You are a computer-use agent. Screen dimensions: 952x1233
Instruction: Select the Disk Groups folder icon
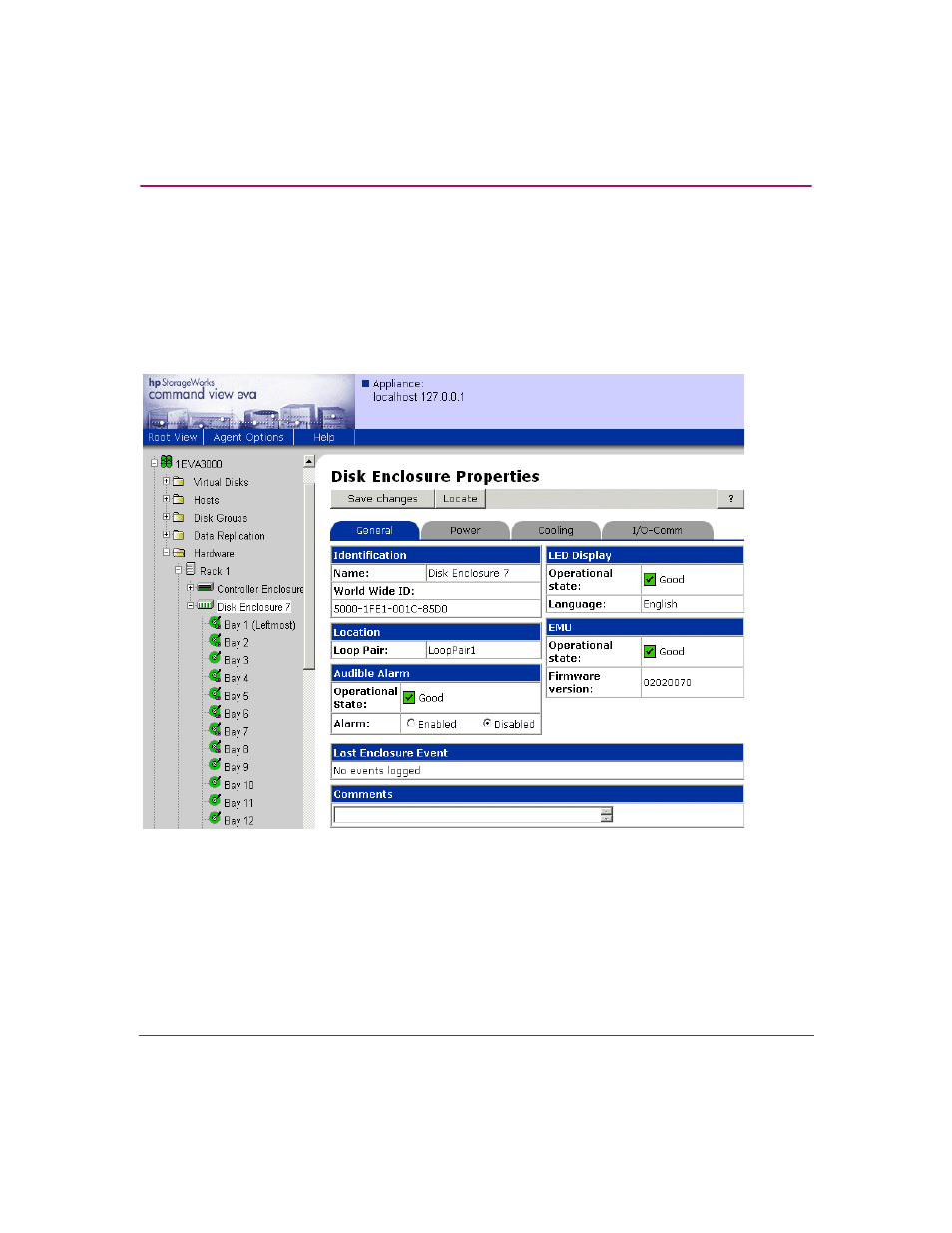tap(179, 517)
